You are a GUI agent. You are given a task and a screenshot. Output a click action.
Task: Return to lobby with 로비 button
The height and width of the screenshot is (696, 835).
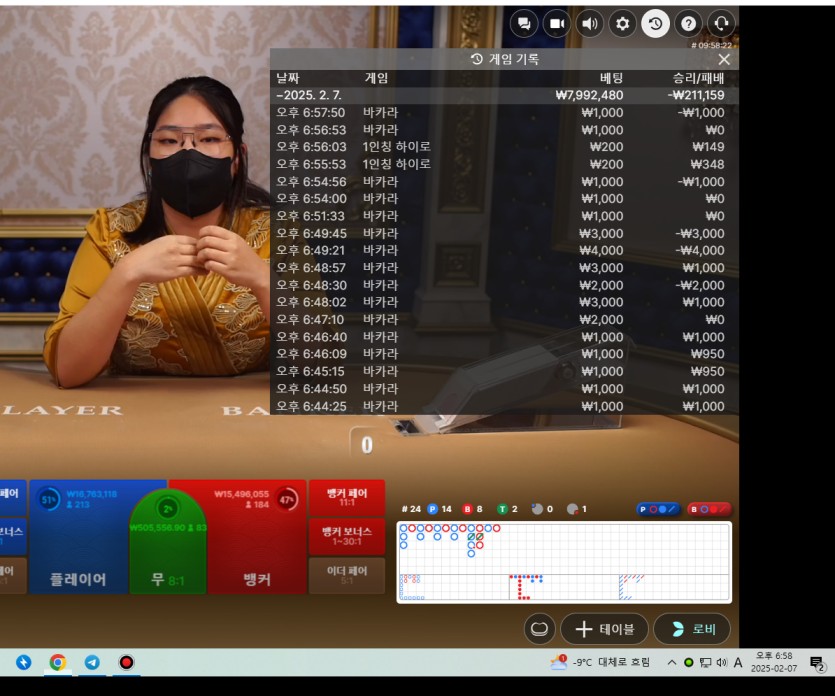tap(691, 629)
